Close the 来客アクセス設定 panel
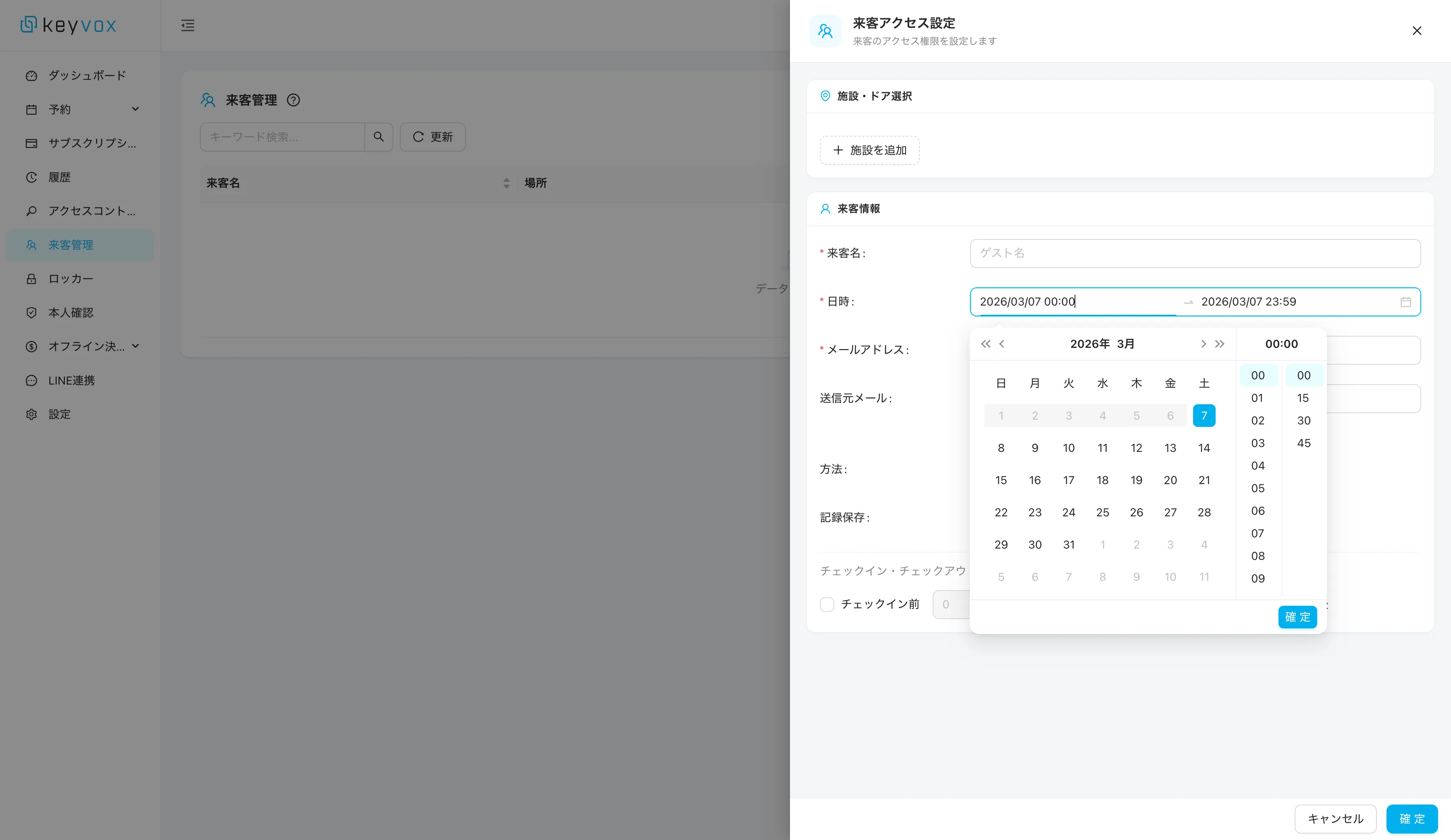 click(x=1417, y=31)
